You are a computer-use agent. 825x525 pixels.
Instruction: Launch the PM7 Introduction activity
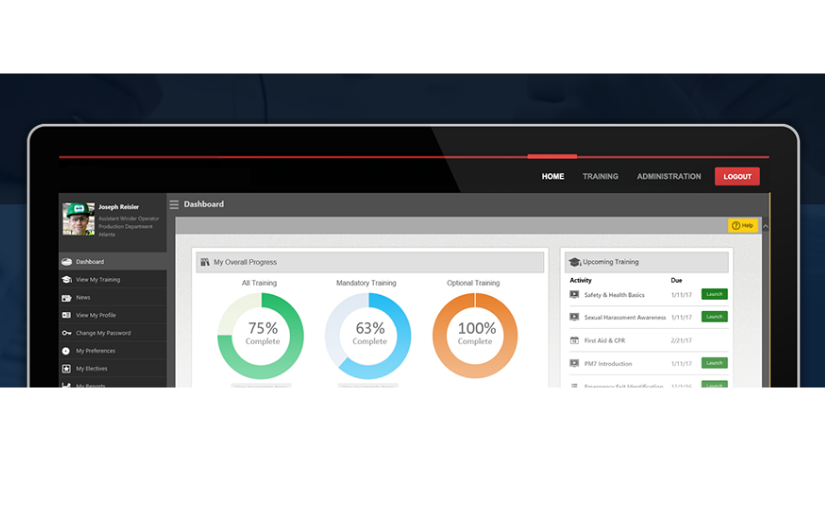[715, 363]
